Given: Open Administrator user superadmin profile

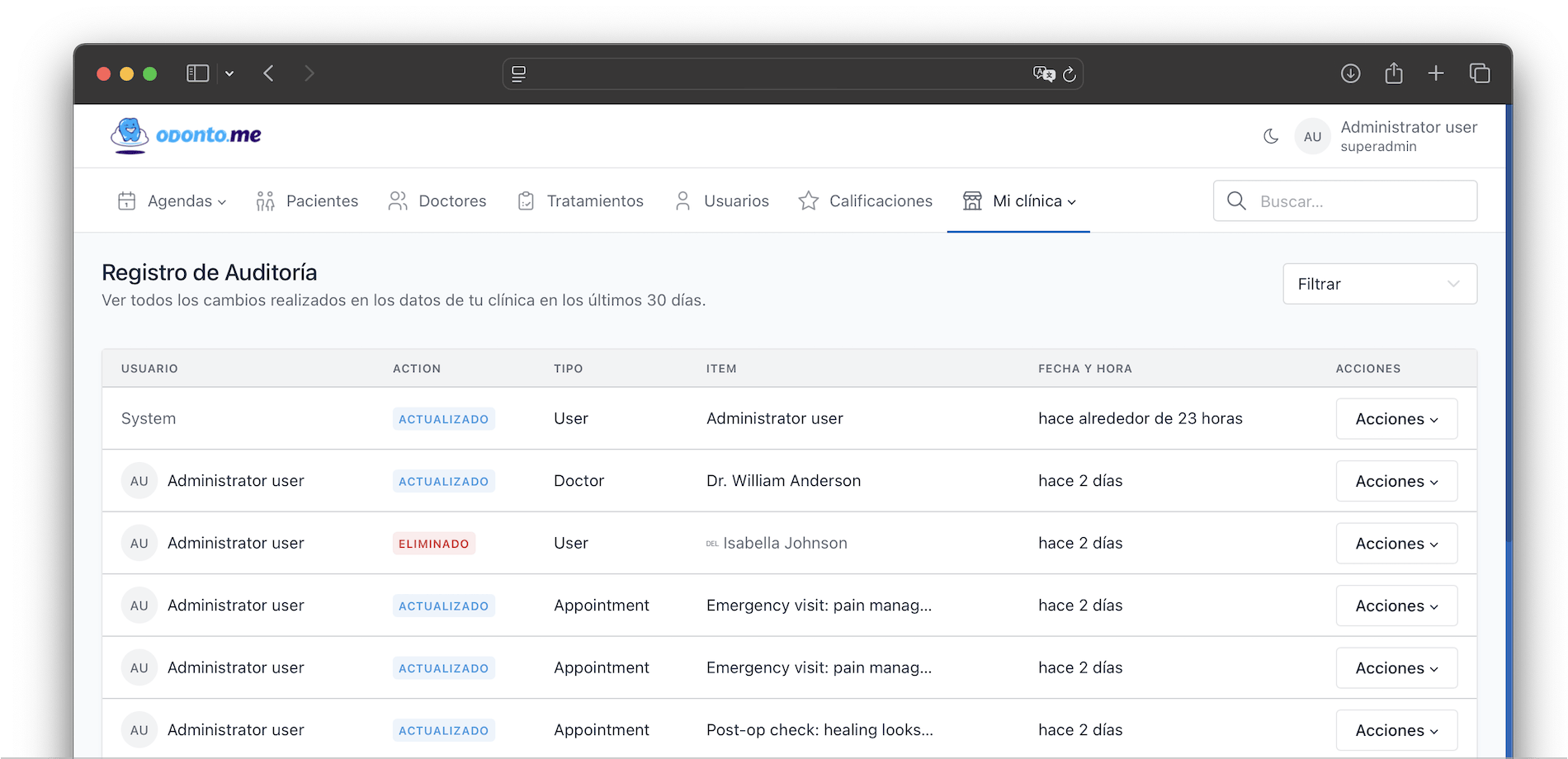Looking at the screenshot, I should click(1409, 136).
